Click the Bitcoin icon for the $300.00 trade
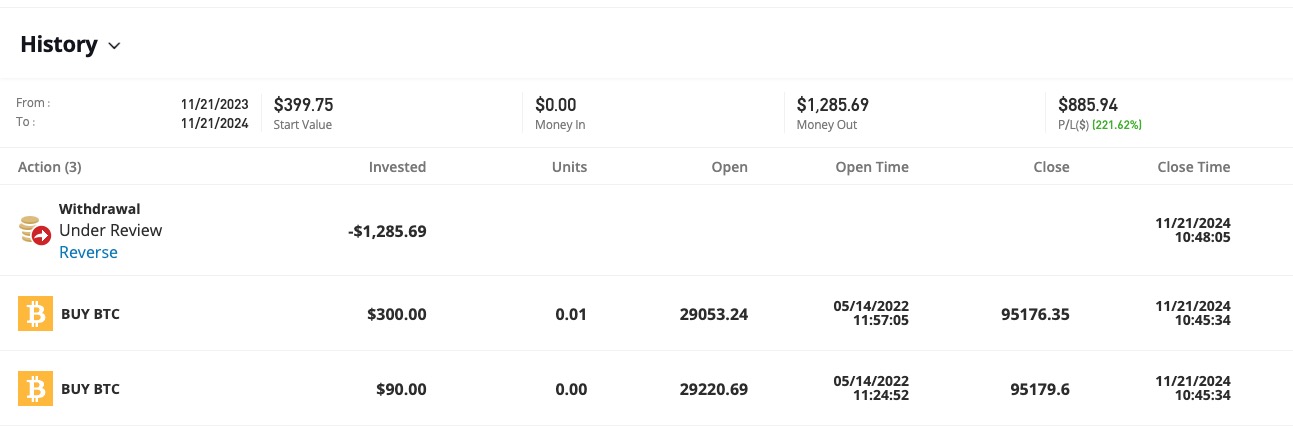1293x434 pixels. [x=35, y=314]
